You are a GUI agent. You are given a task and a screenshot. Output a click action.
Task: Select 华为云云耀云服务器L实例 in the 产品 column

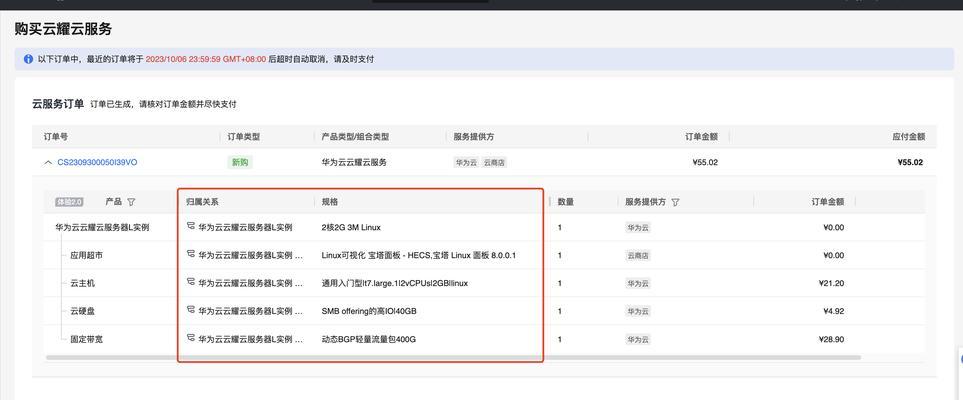pos(103,227)
